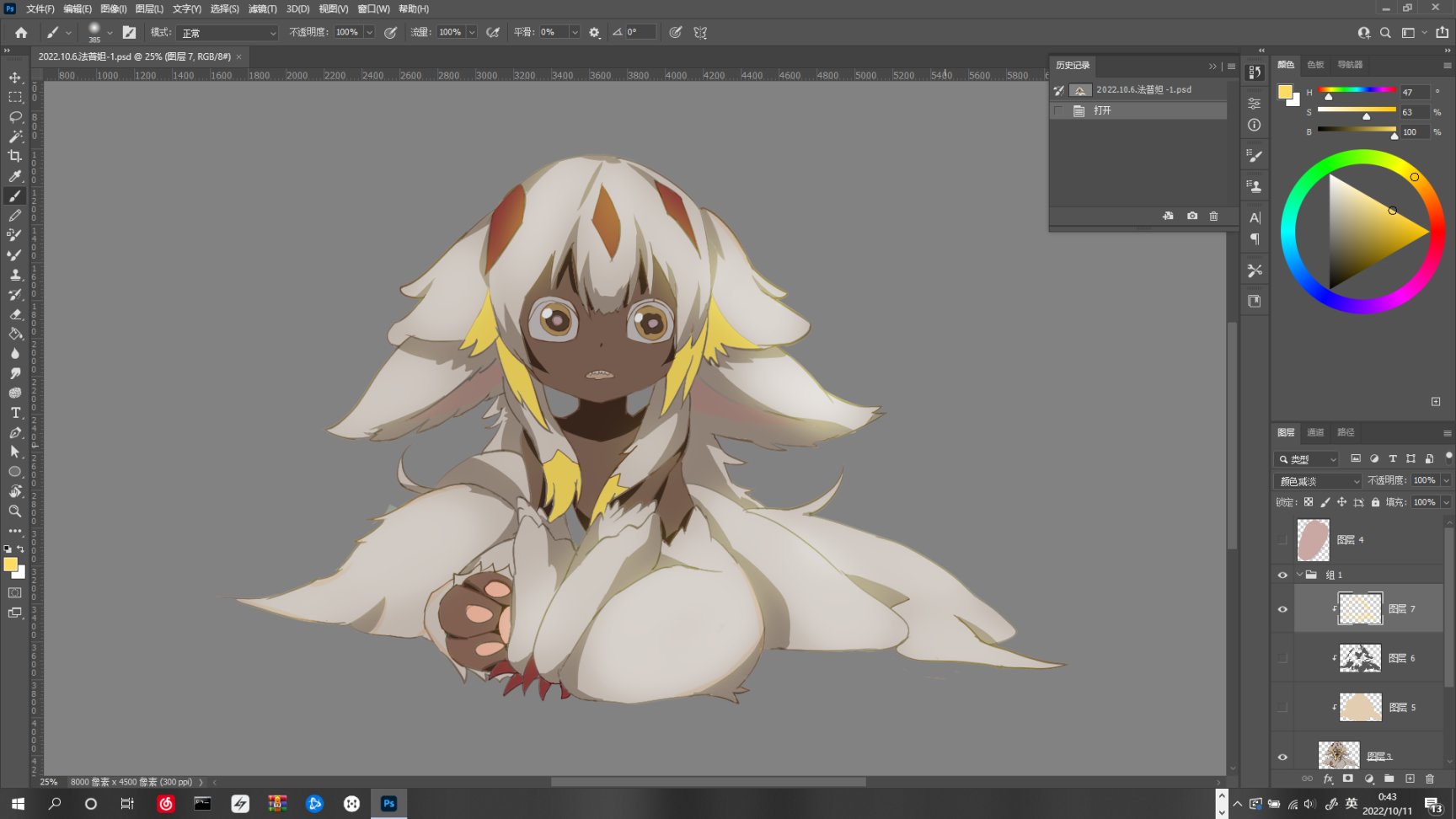Show hidden layer 图层 4
Viewport: 1456px width, 819px height.
coord(1282,540)
